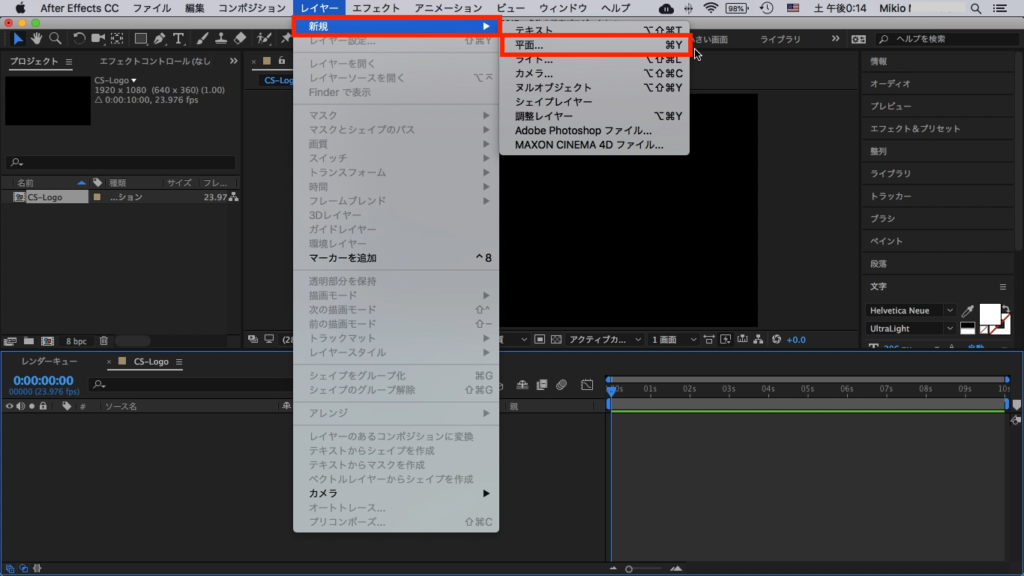Create a new folder in Project panel
The height and width of the screenshot is (576, 1024).
[29, 341]
